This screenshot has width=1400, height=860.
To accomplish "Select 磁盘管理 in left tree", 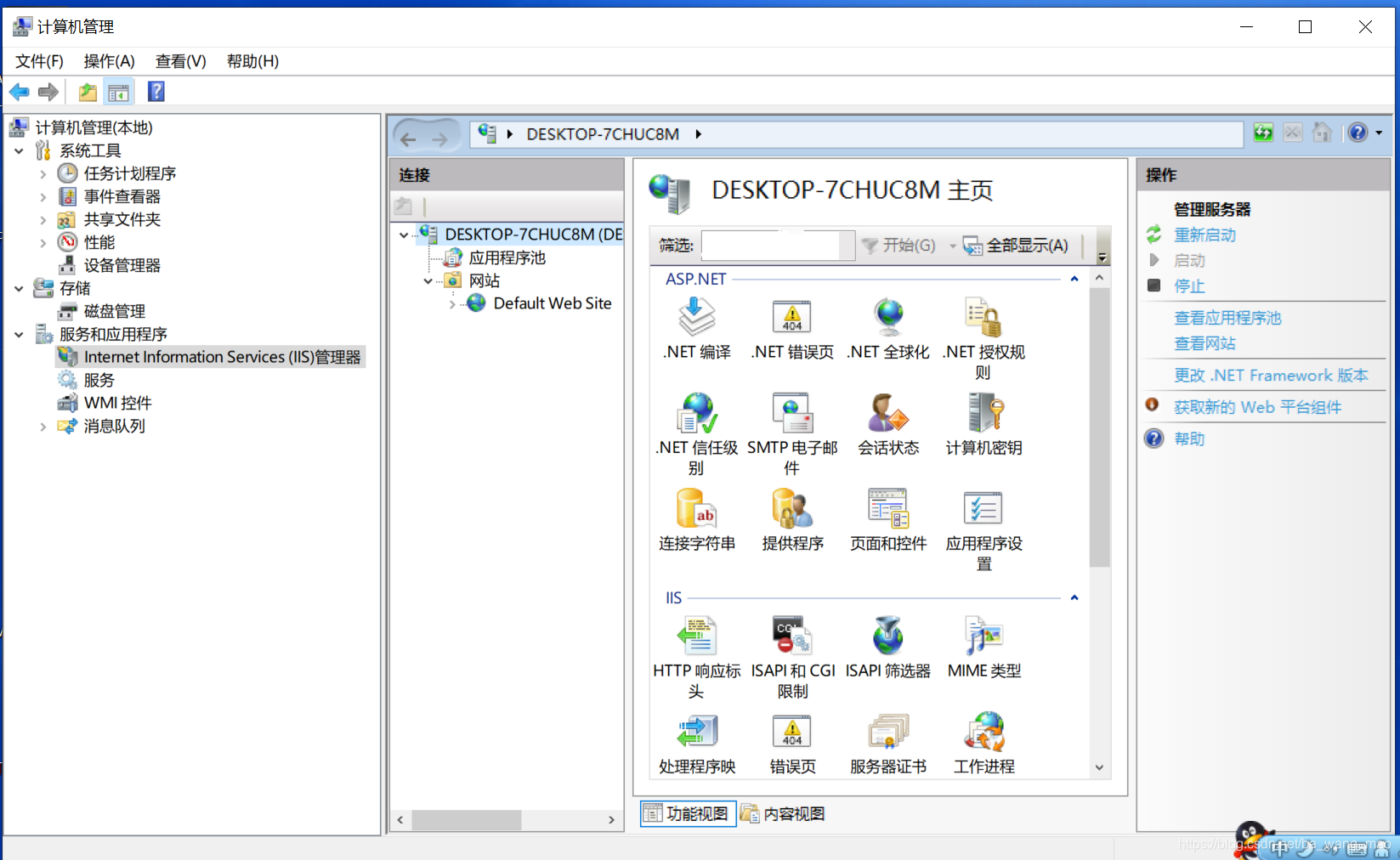I will point(114,312).
